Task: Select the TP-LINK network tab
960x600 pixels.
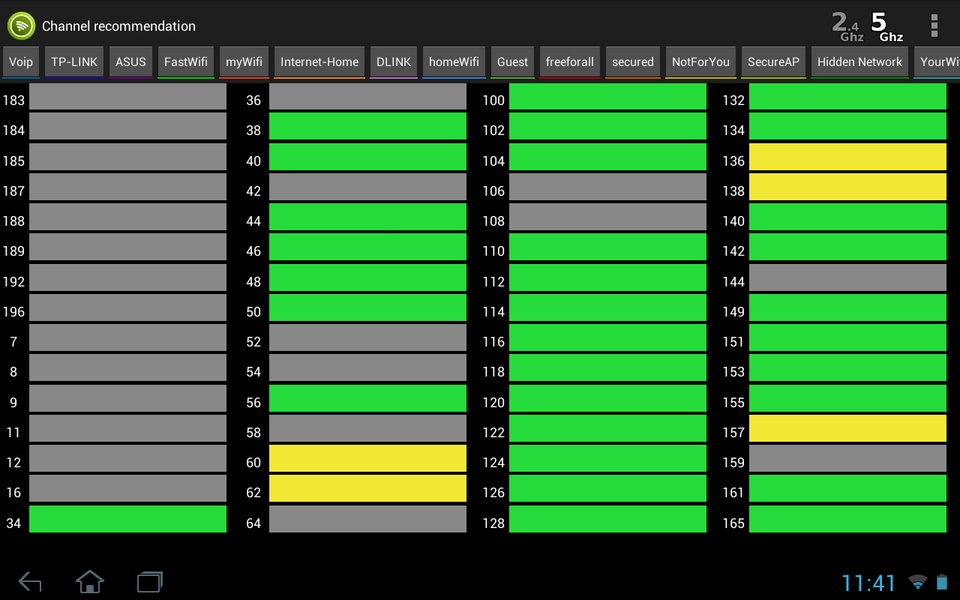Action: pos(74,62)
